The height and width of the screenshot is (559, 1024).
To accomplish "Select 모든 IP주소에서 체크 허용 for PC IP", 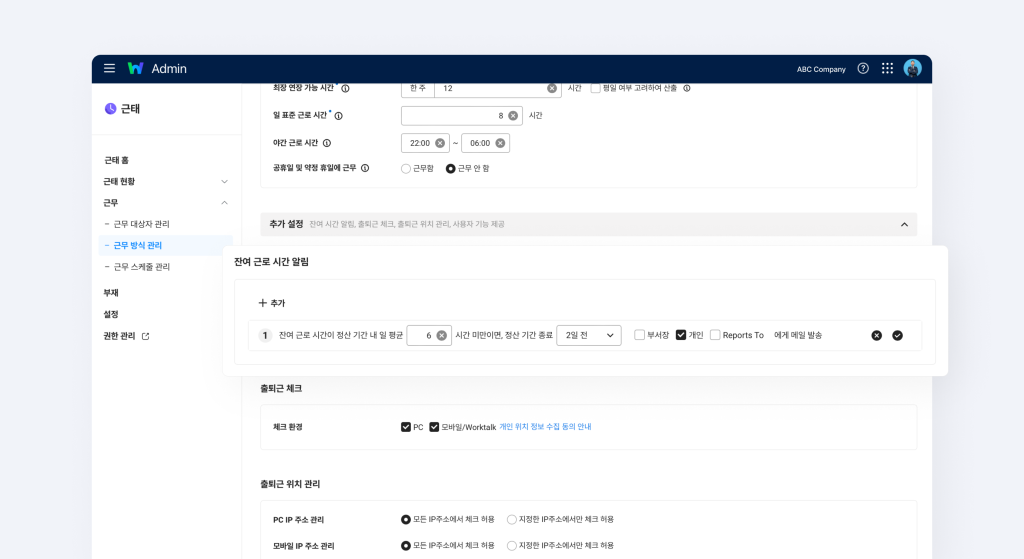I will (x=406, y=520).
